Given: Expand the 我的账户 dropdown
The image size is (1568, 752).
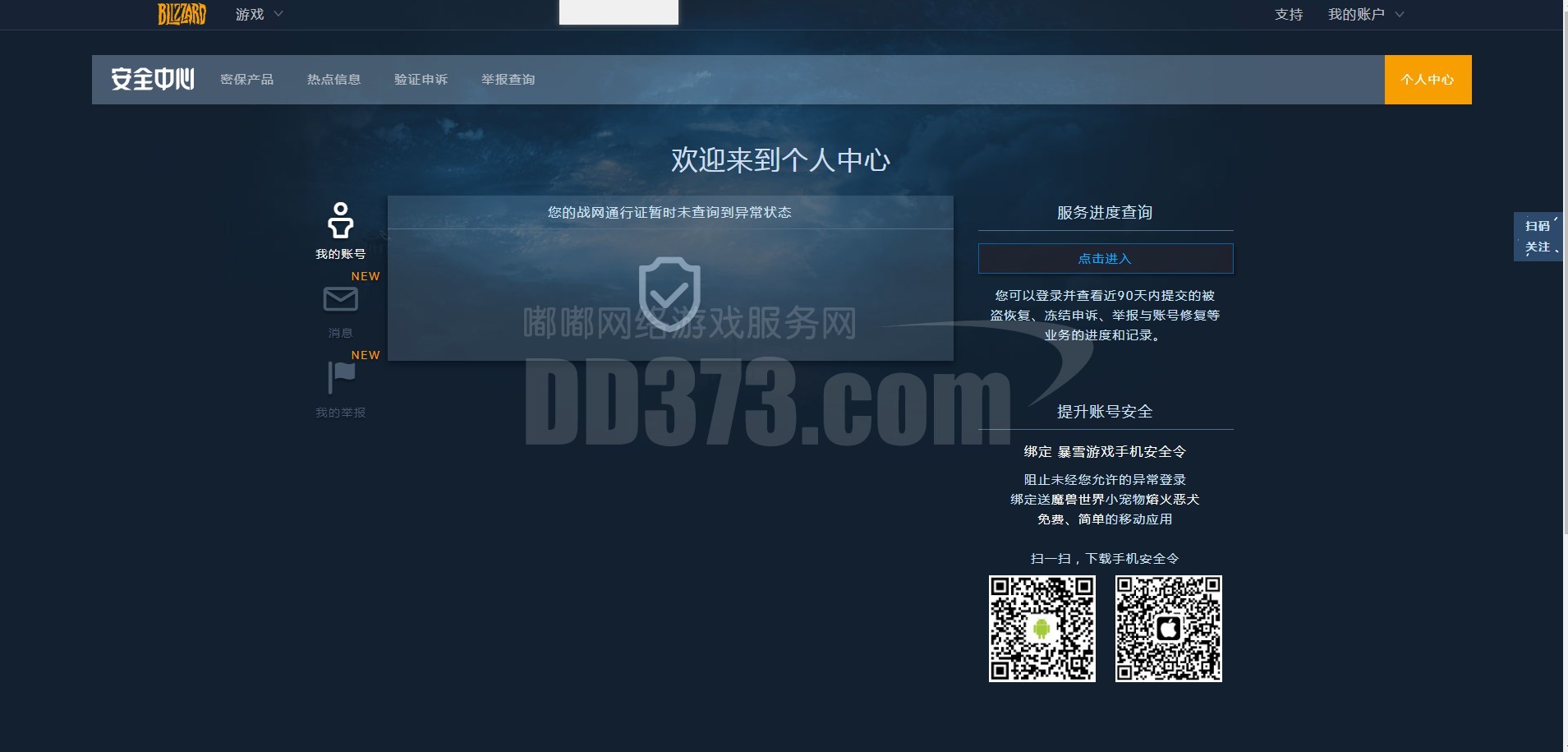Looking at the screenshot, I should pyautogui.click(x=1365, y=14).
